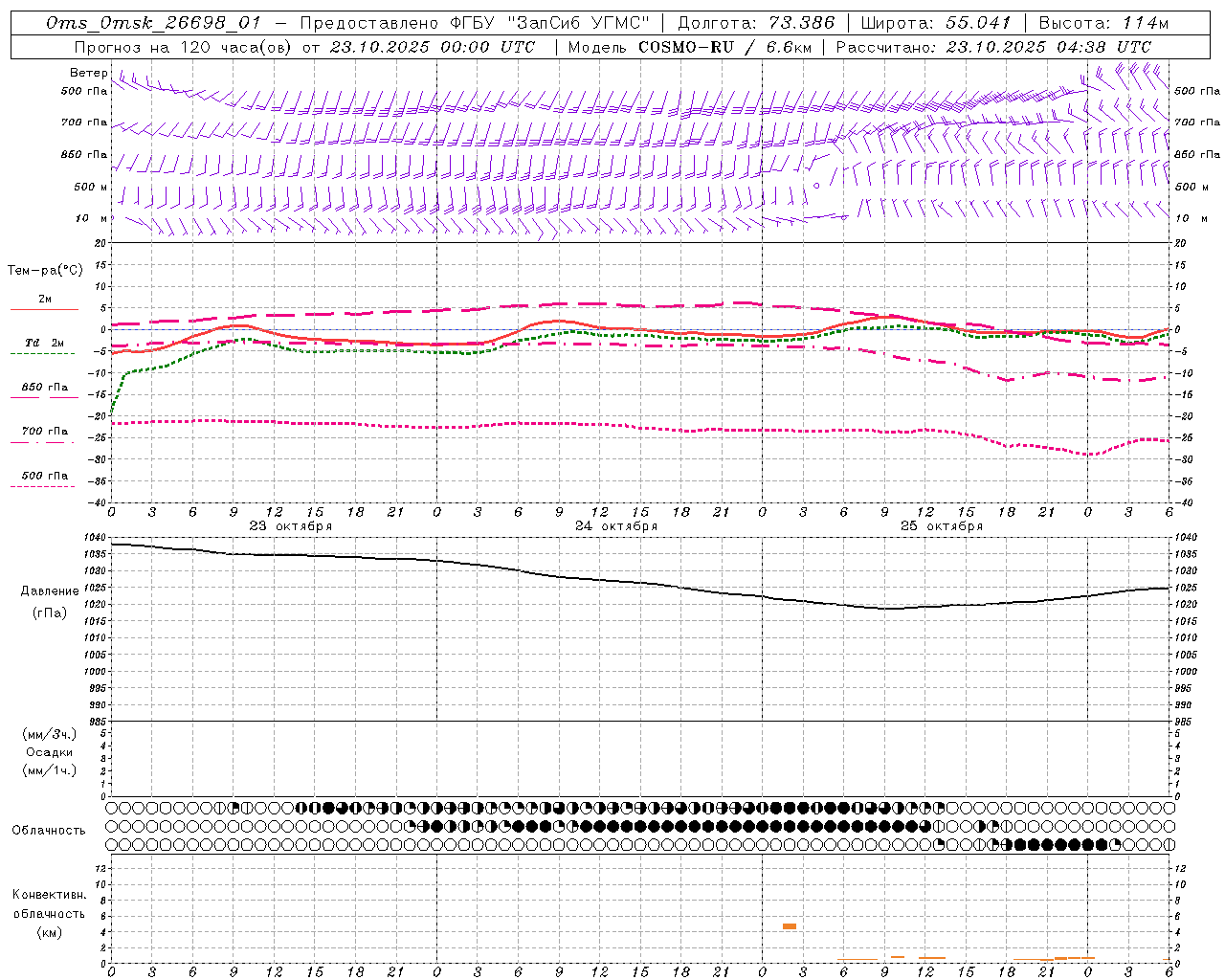Click the (гПа) unit under Давление
The width and height of the screenshot is (1225, 980).
pyautogui.click(x=50, y=612)
